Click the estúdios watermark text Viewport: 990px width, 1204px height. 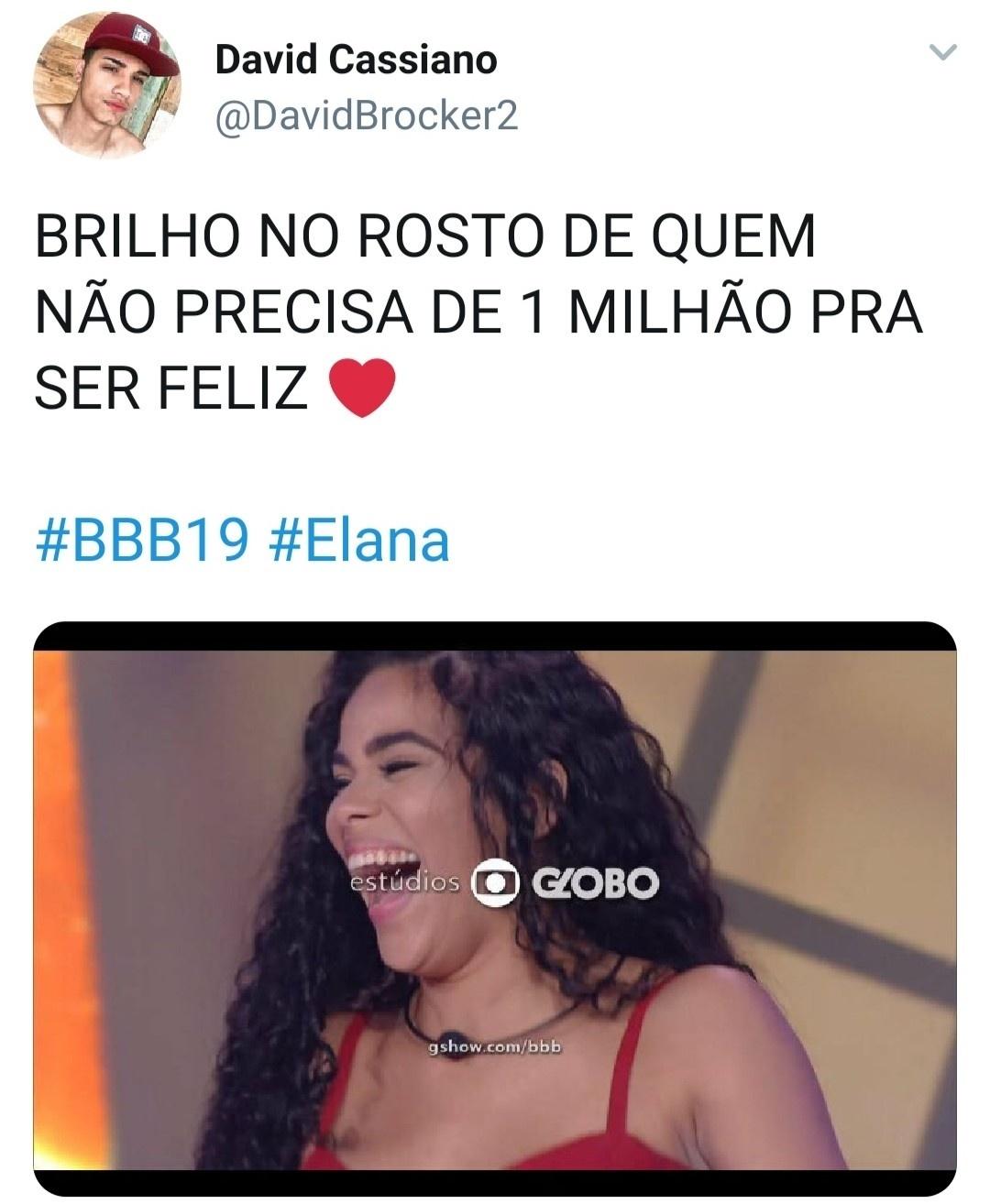pos(405,882)
